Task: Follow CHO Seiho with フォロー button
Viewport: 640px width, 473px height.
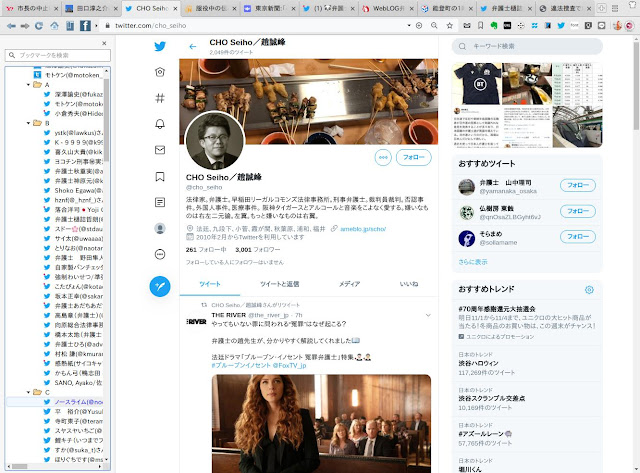Action: [413, 158]
